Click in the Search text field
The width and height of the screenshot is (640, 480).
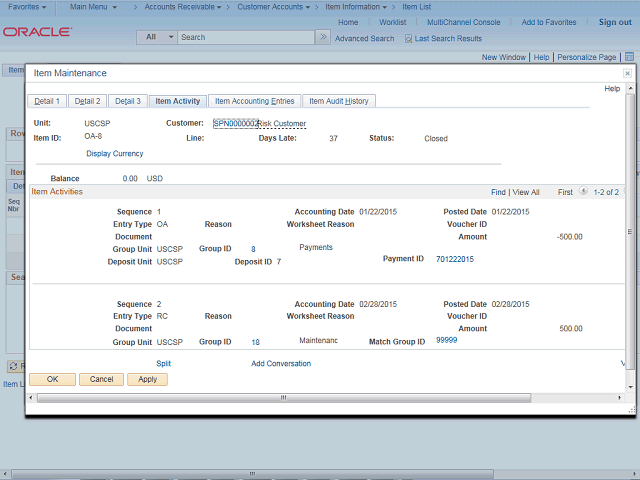[x=245, y=37]
